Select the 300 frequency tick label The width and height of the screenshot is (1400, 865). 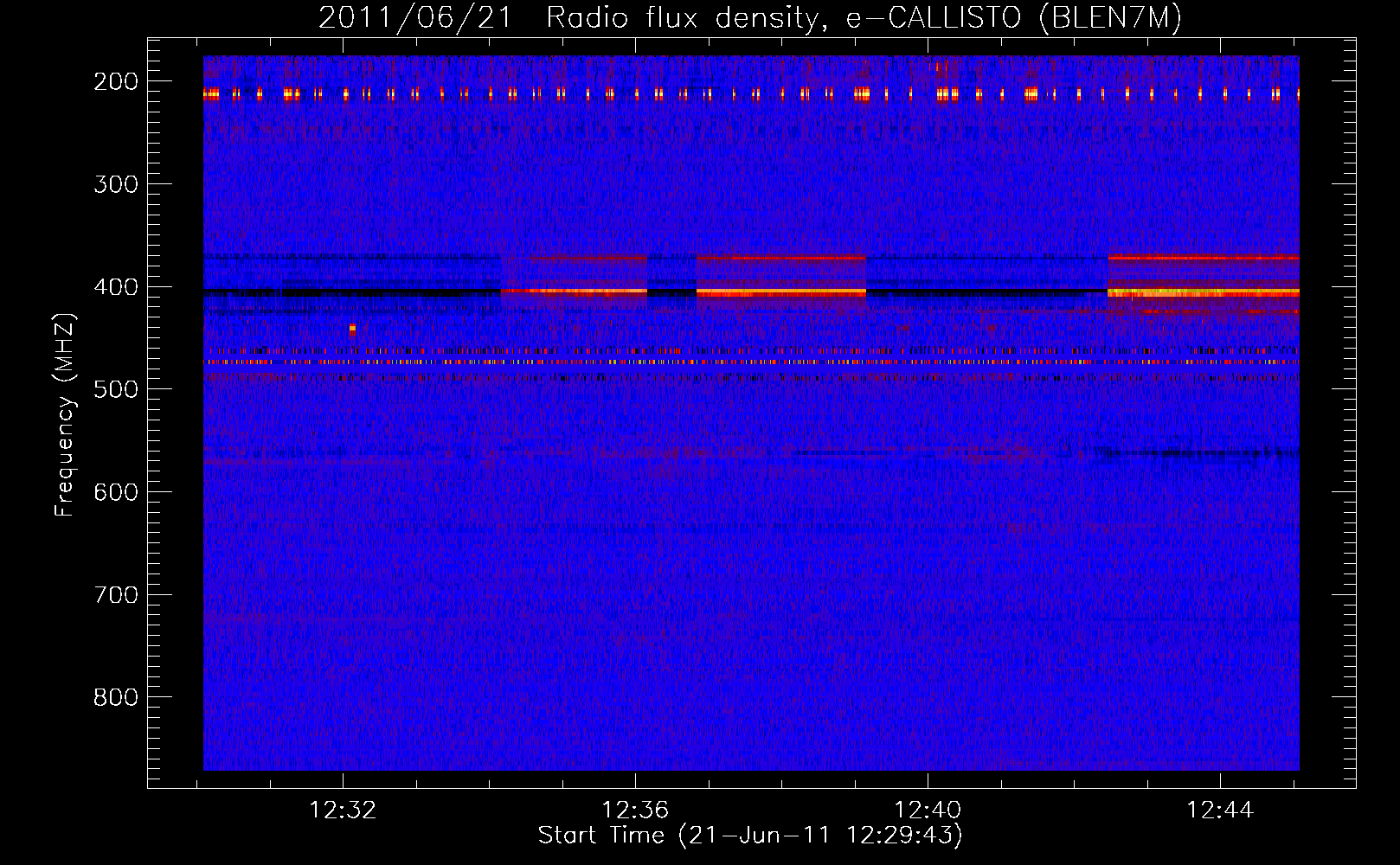tap(116, 183)
